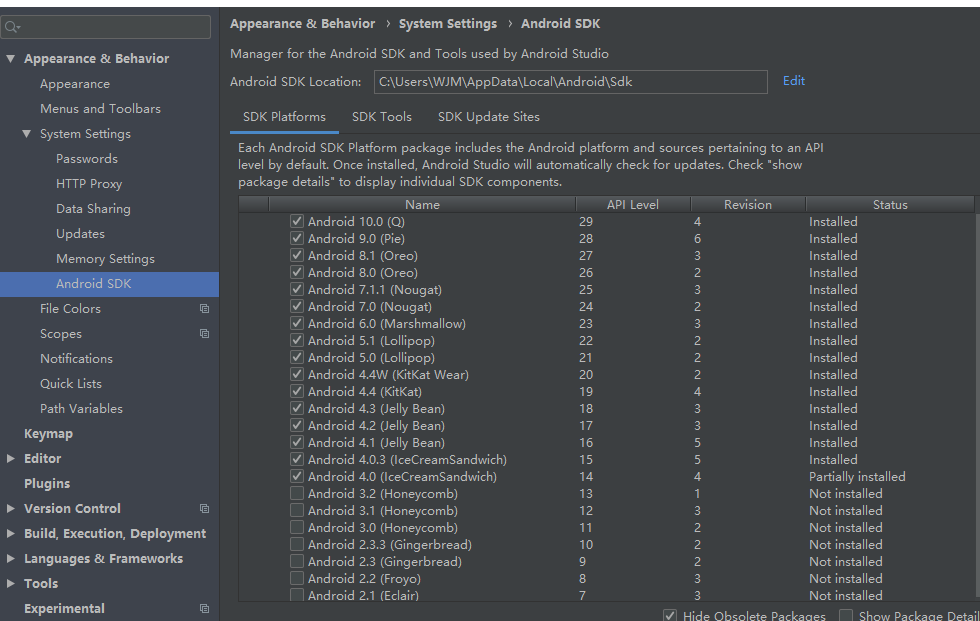Click the System Settings breadcrumb
This screenshot has height=621, width=980.
tap(448, 24)
